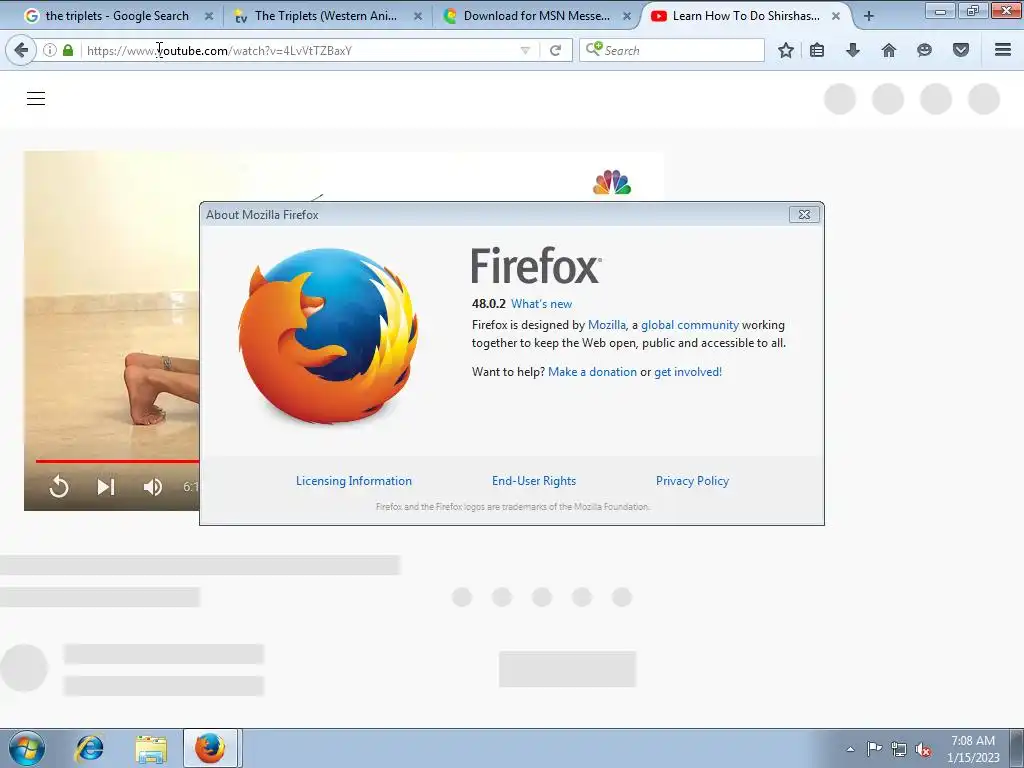Click the search engine magnifier icon
1024x768 pixels.
(594, 50)
